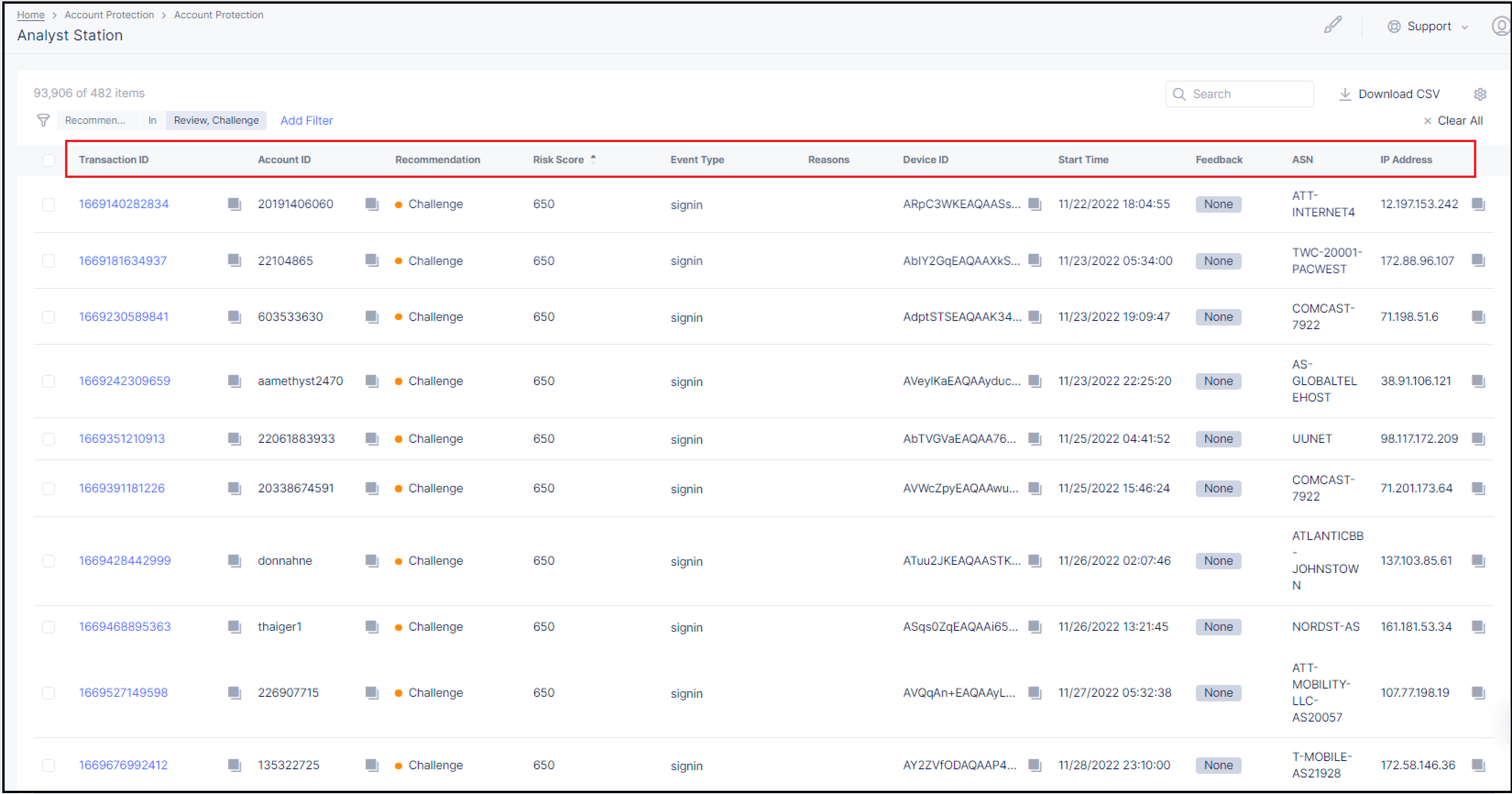This screenshot has height=794, width=1512.
Task: Check the row for transaction 1669181634937
Action: tap(49, 261)
